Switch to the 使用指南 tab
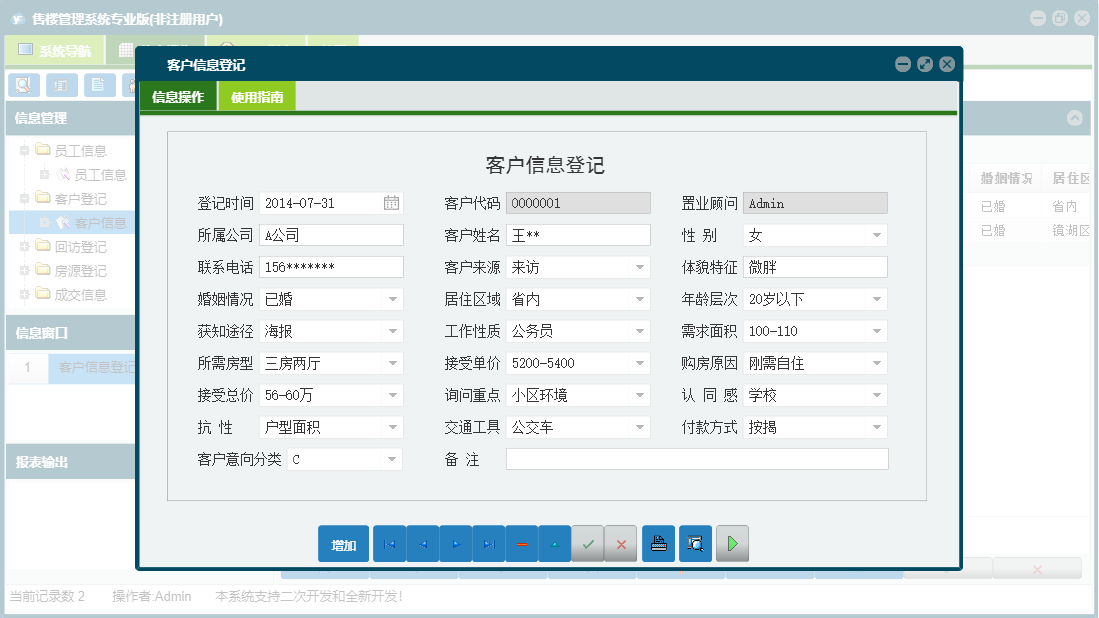The image size is (1099, 618). coord(259,96)
